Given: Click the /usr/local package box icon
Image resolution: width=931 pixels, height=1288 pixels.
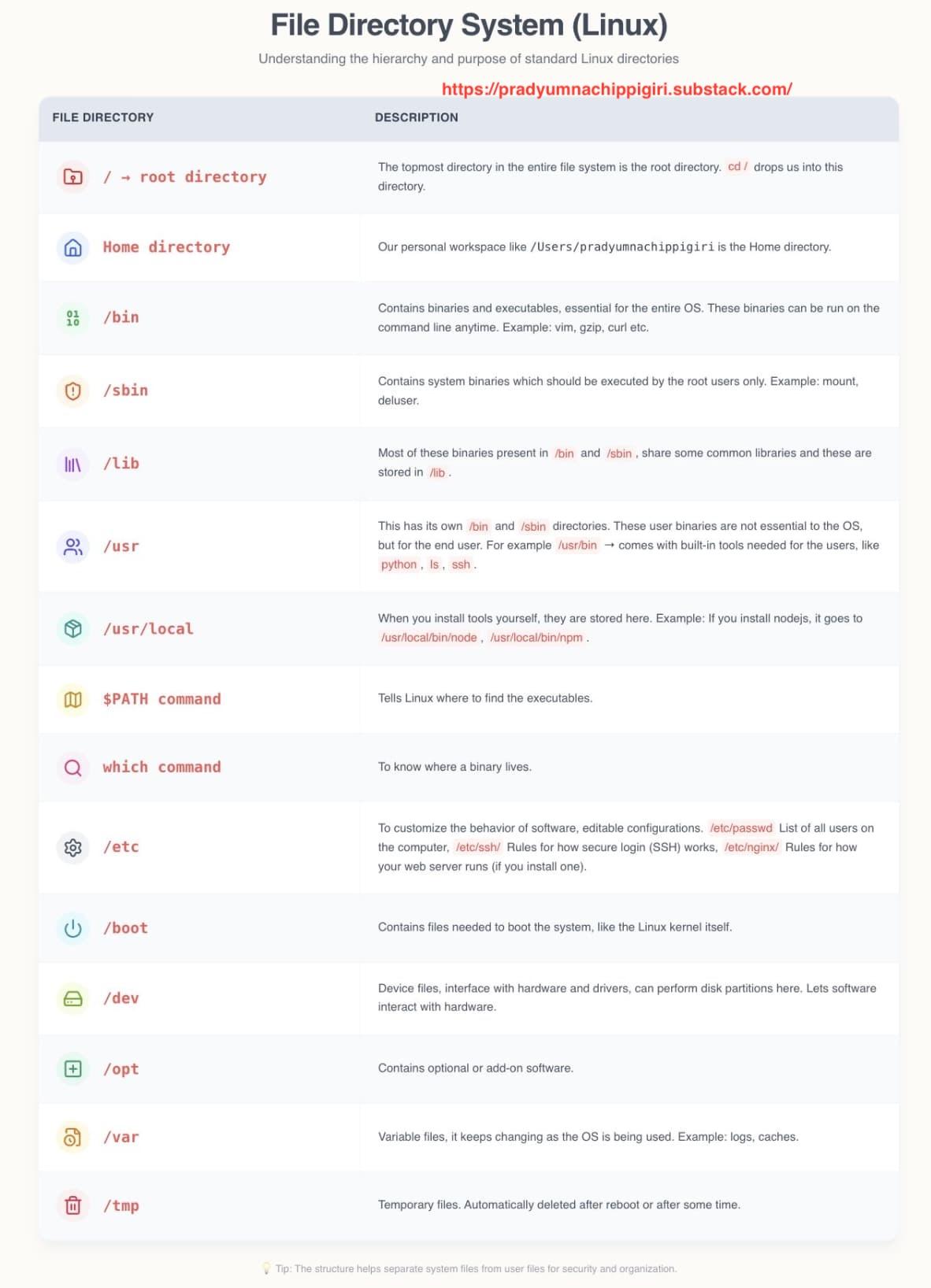Looking at the screenshot, I should pos(72,629).
